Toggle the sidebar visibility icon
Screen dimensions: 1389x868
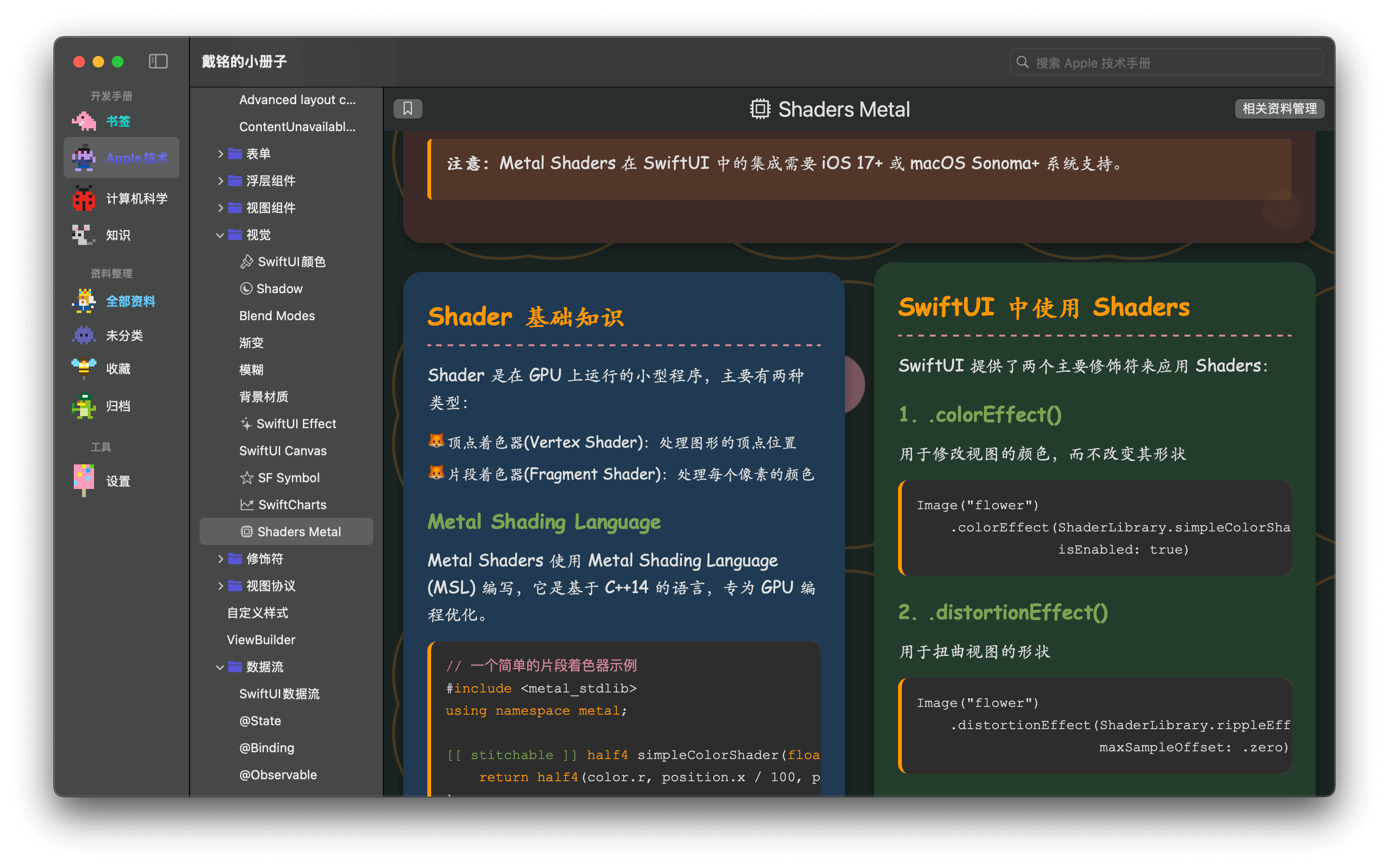158,61
